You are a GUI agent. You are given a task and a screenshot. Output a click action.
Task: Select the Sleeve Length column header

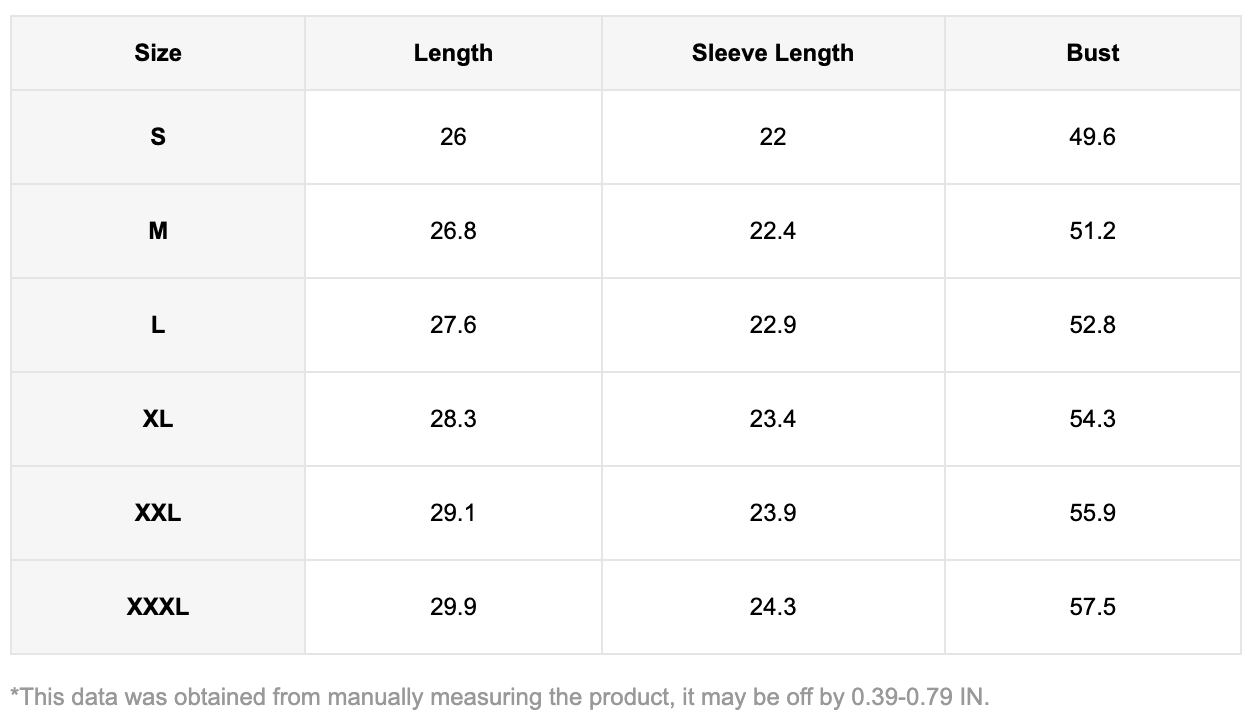click(x=772, y=53)
